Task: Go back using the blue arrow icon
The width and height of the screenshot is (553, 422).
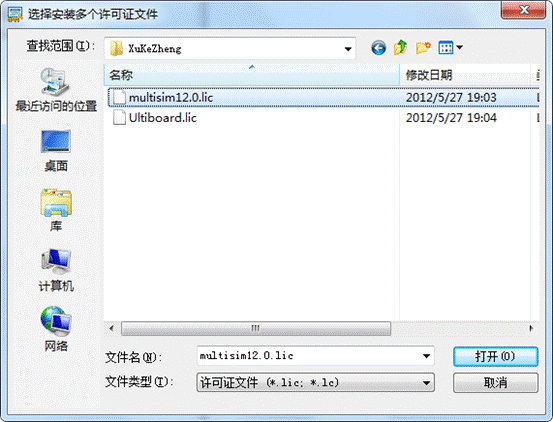Action: click(x=378, y=48)
